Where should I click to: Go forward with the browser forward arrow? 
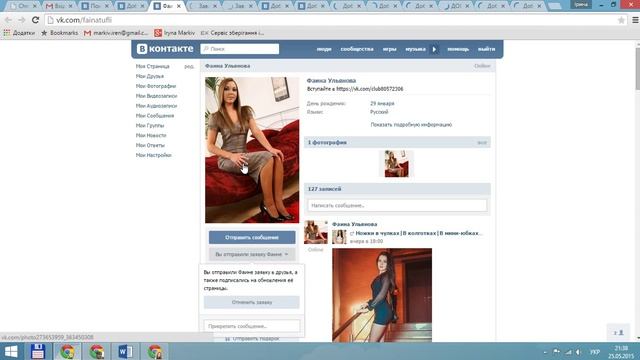point(22,20)
